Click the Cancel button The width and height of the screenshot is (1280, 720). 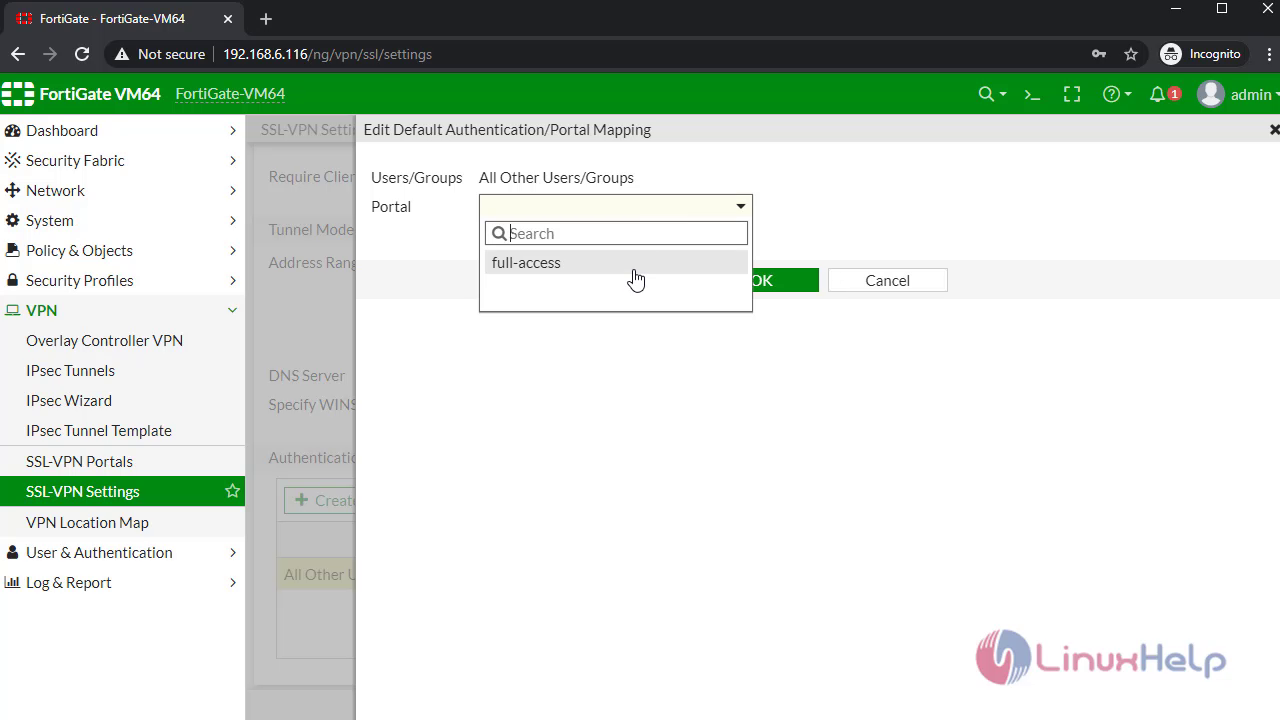pos(887,280)
